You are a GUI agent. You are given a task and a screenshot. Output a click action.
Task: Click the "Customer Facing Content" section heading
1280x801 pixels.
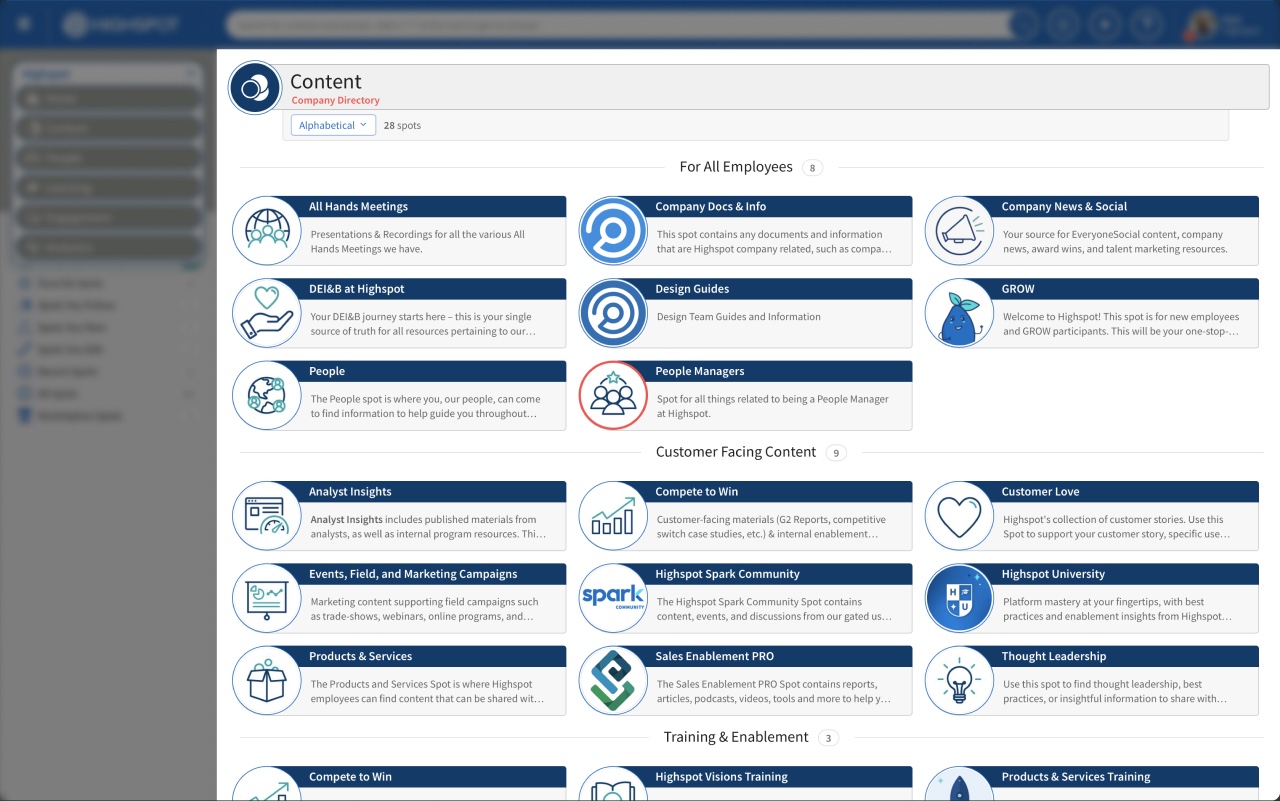pos(736,452)
